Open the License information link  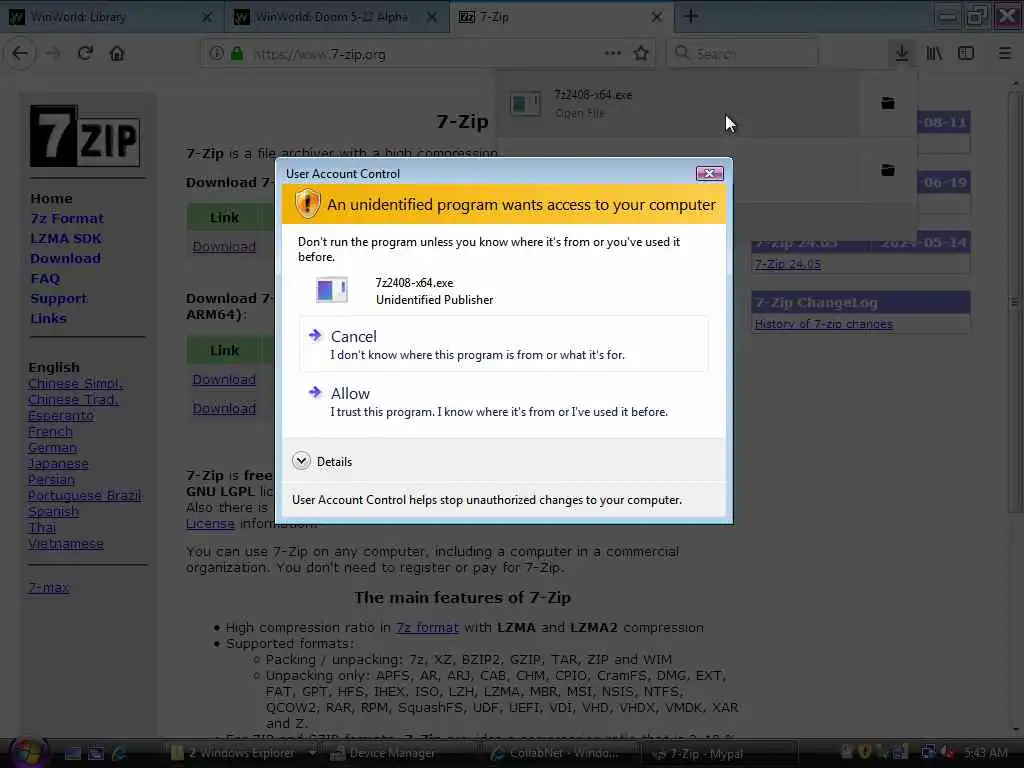[x=210, y=524]
